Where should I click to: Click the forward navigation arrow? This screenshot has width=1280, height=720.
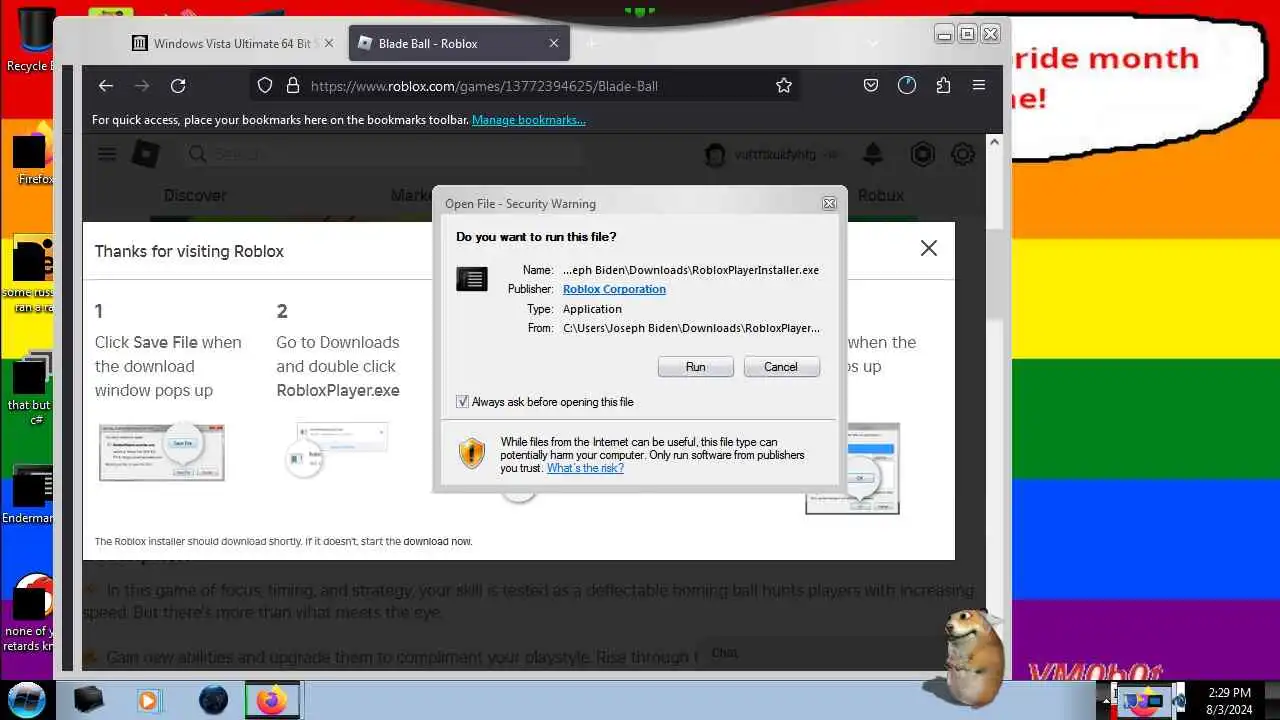click(x=142, y=86)
